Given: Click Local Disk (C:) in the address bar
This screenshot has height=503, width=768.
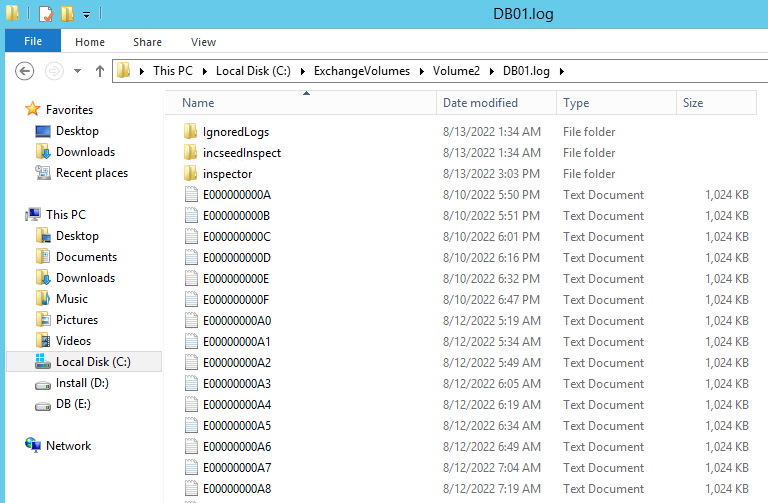Looking at the screenshot, I should click(x=253, y=71).
